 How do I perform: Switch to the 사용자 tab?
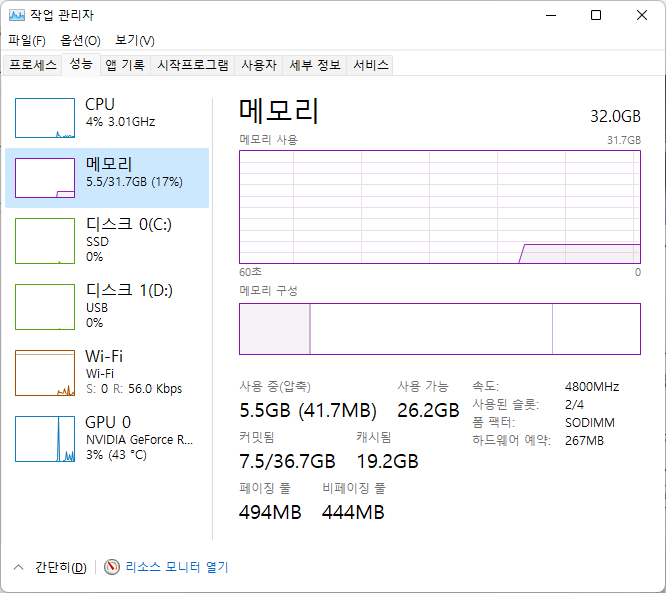[259, 65]
